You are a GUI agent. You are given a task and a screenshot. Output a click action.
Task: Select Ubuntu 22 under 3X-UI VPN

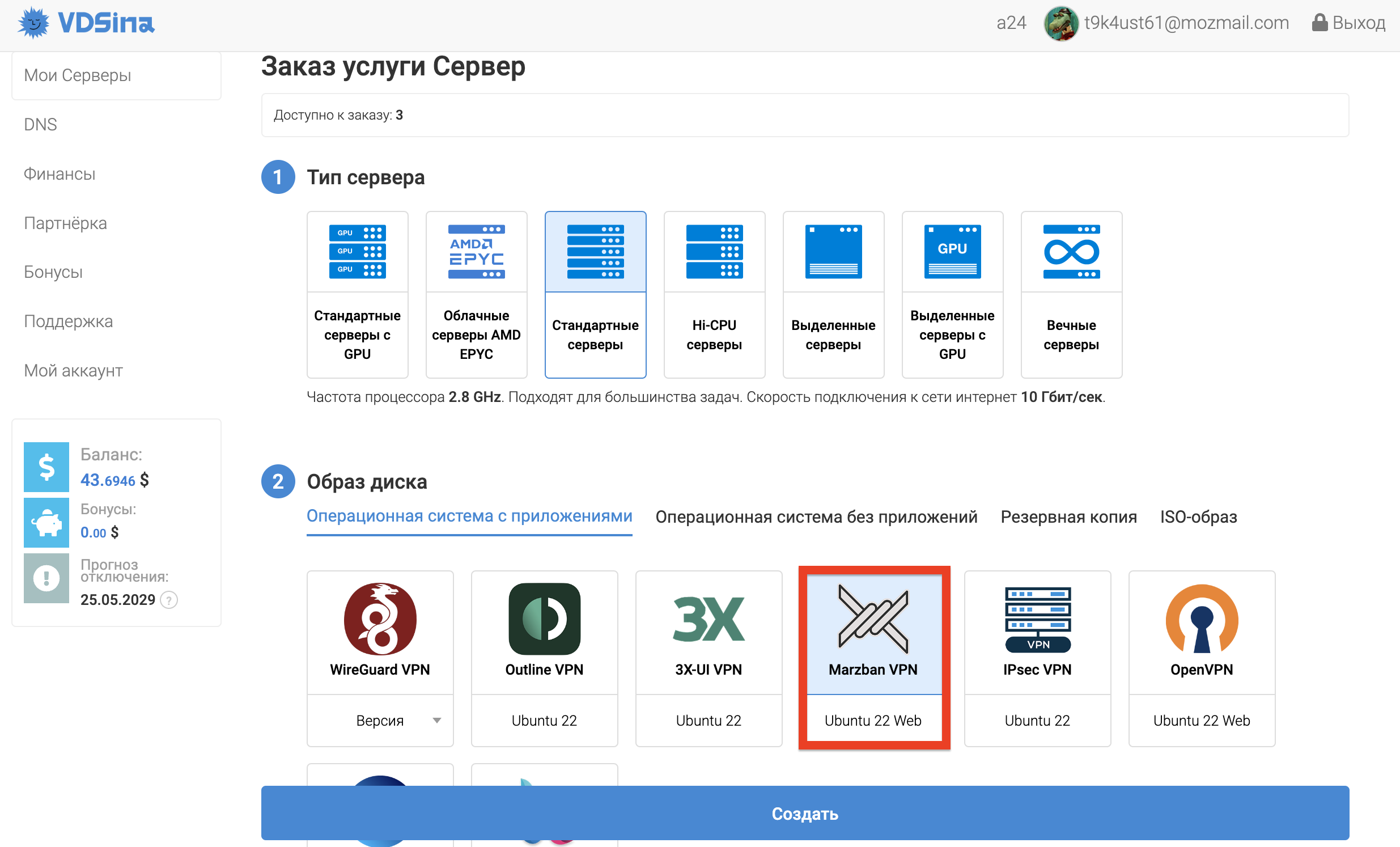tap(709, 720)
